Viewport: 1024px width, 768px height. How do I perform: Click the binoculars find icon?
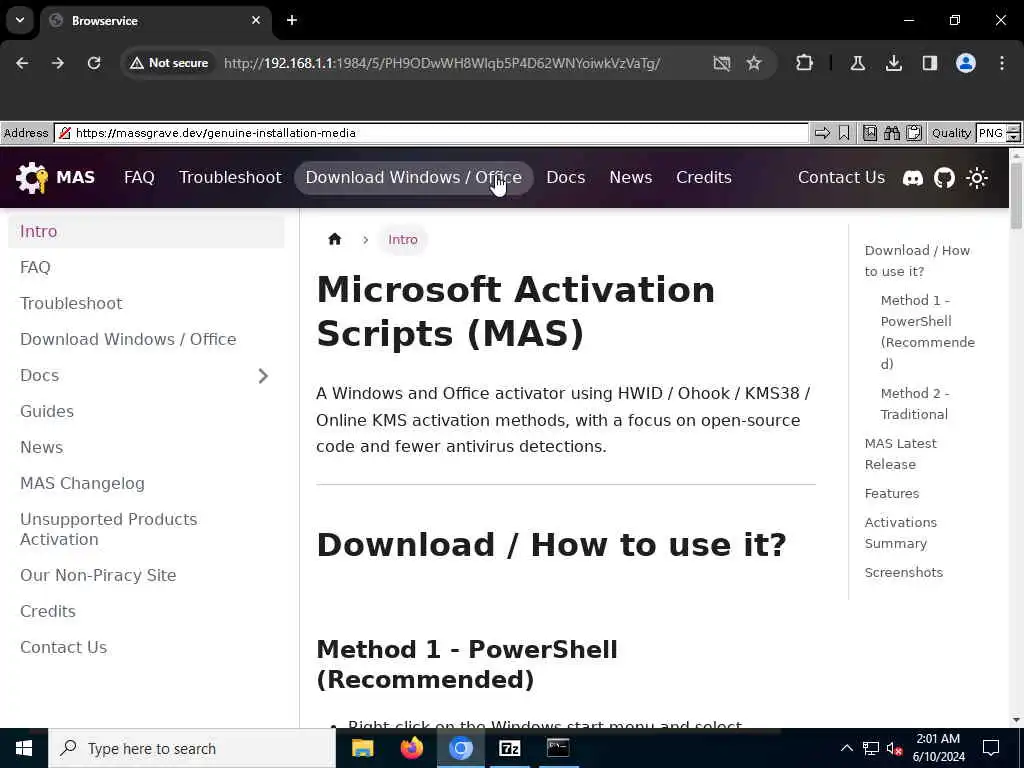tap(891, 133)
